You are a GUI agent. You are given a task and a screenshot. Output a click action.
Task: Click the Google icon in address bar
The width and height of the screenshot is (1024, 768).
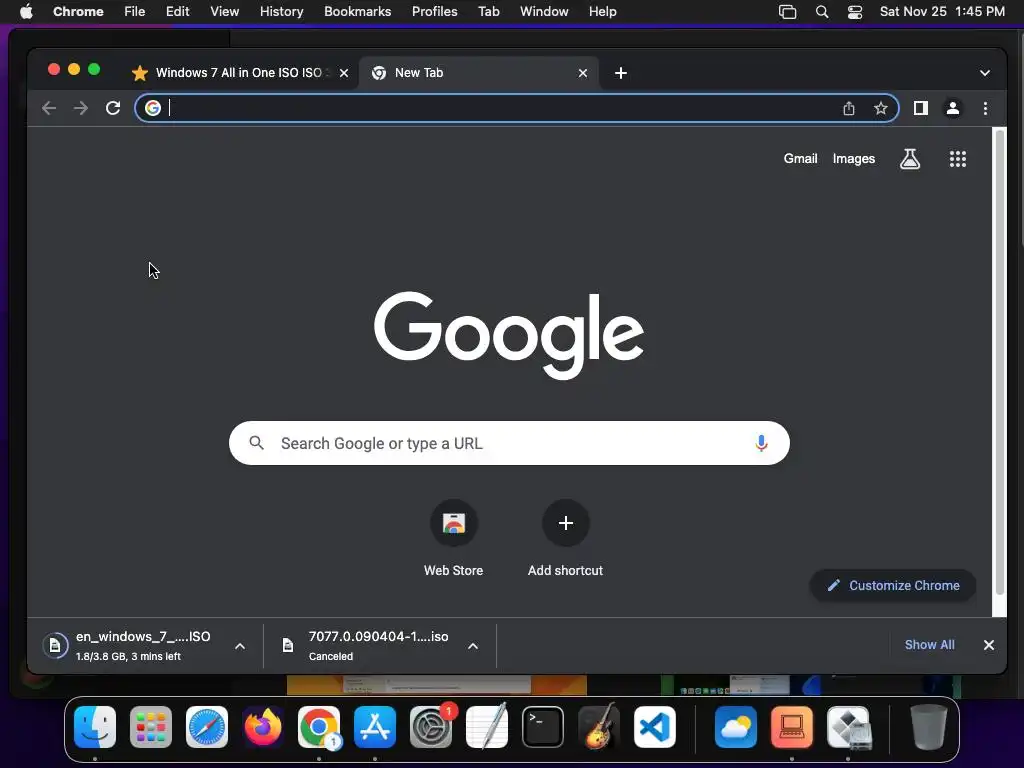[153, 108]
